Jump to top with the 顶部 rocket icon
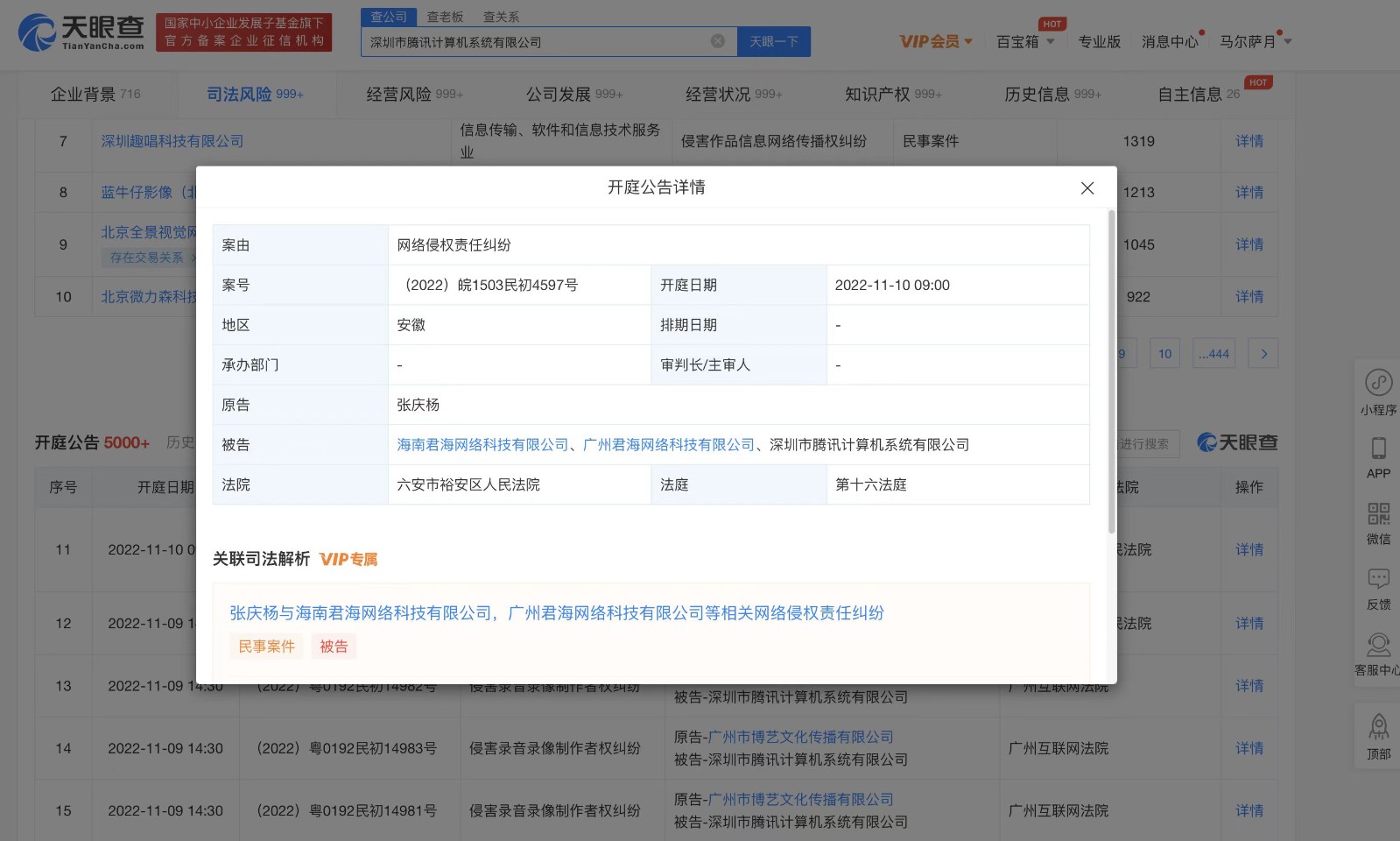 (x=1378, y=736)
